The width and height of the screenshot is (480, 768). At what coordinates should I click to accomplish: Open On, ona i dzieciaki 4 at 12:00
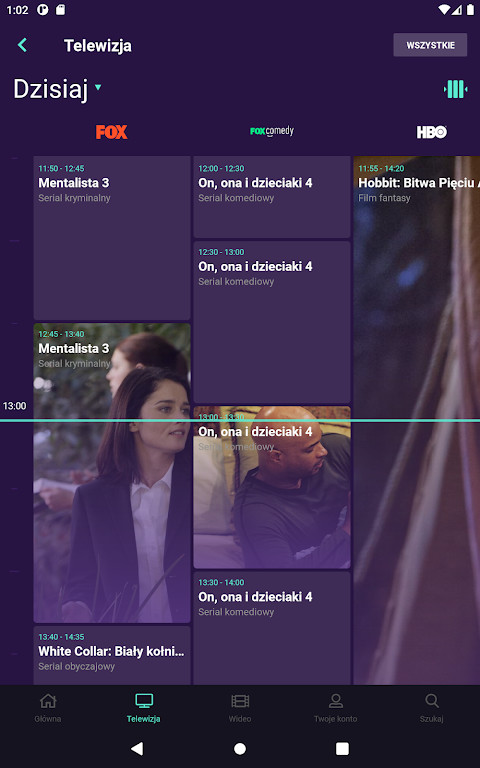pos(272,197)
